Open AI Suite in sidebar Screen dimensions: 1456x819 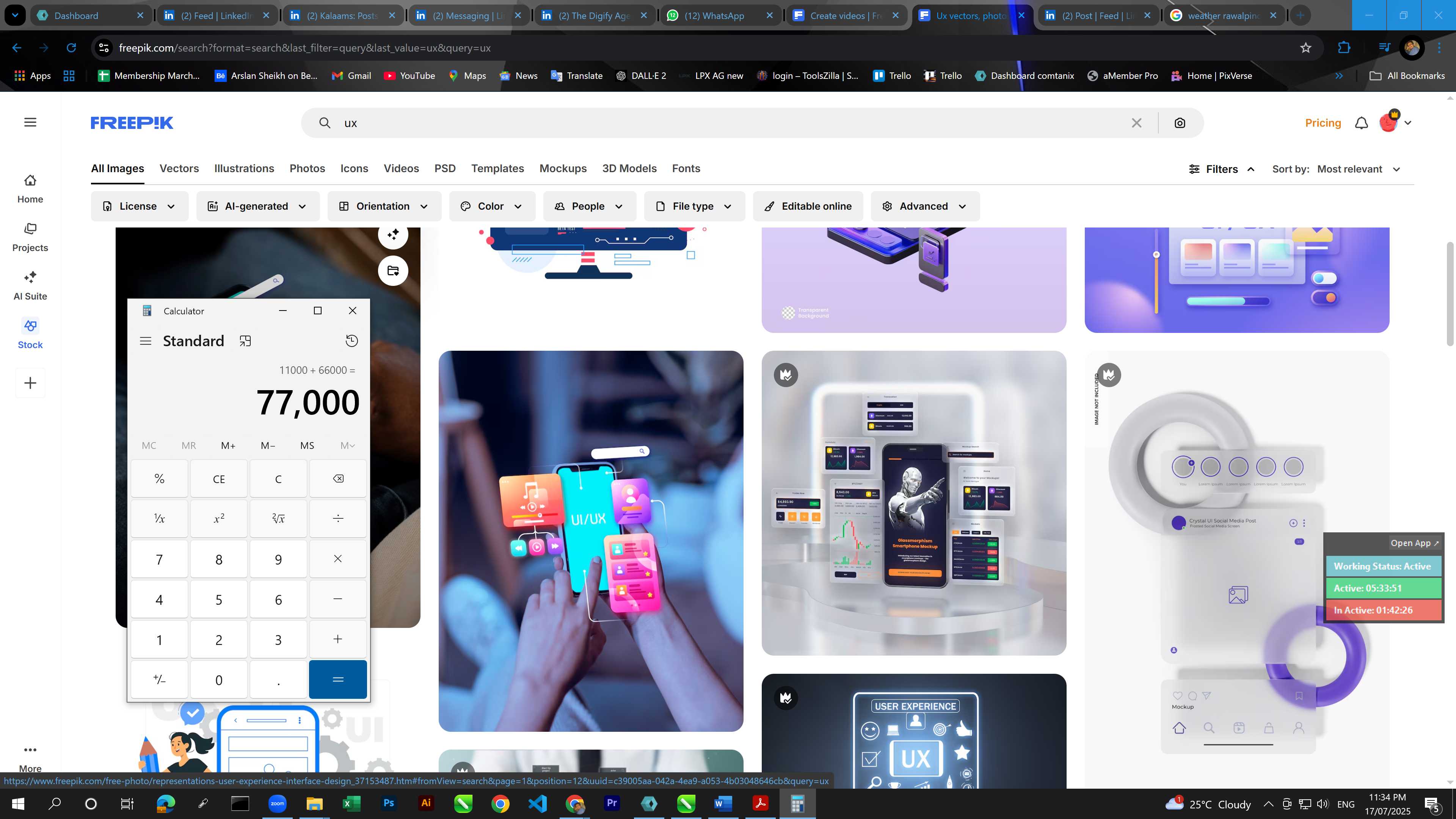point(30,286)
